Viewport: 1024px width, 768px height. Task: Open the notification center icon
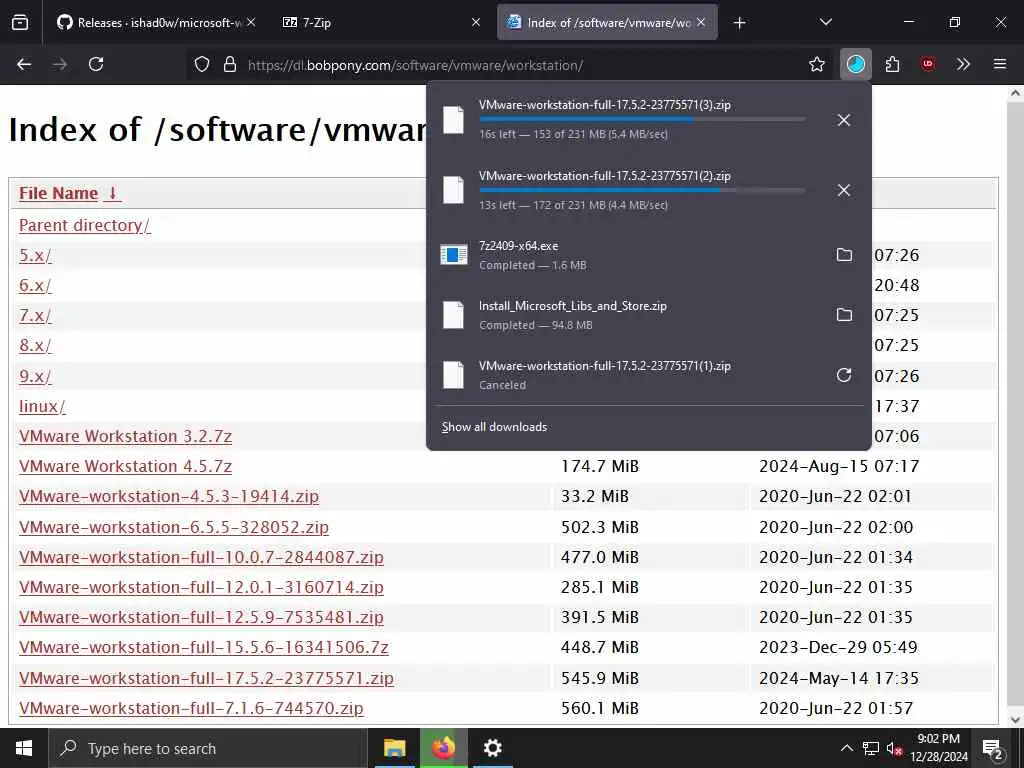[x=993, y=748]
